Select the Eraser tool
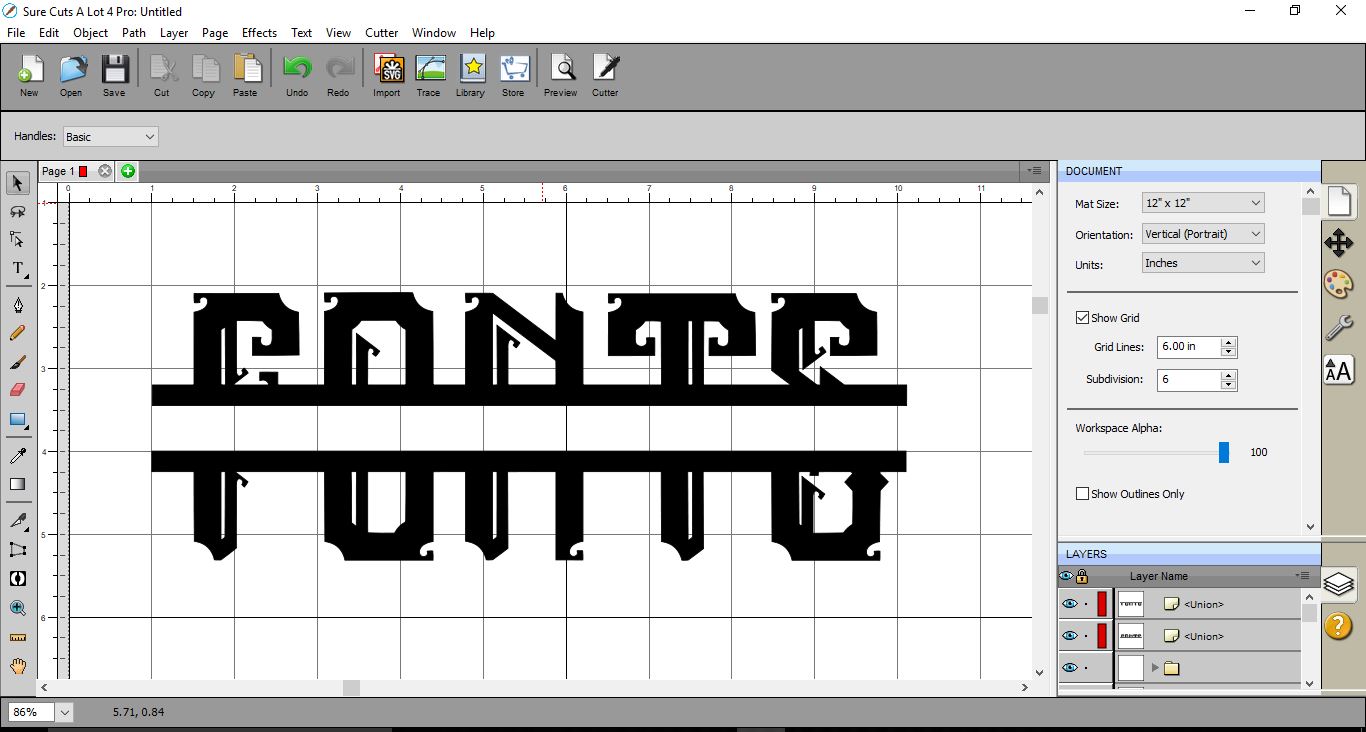Image resolution: width=1366 pixels, height=732 pixels. pyautogui.click(x=17, y=390)
